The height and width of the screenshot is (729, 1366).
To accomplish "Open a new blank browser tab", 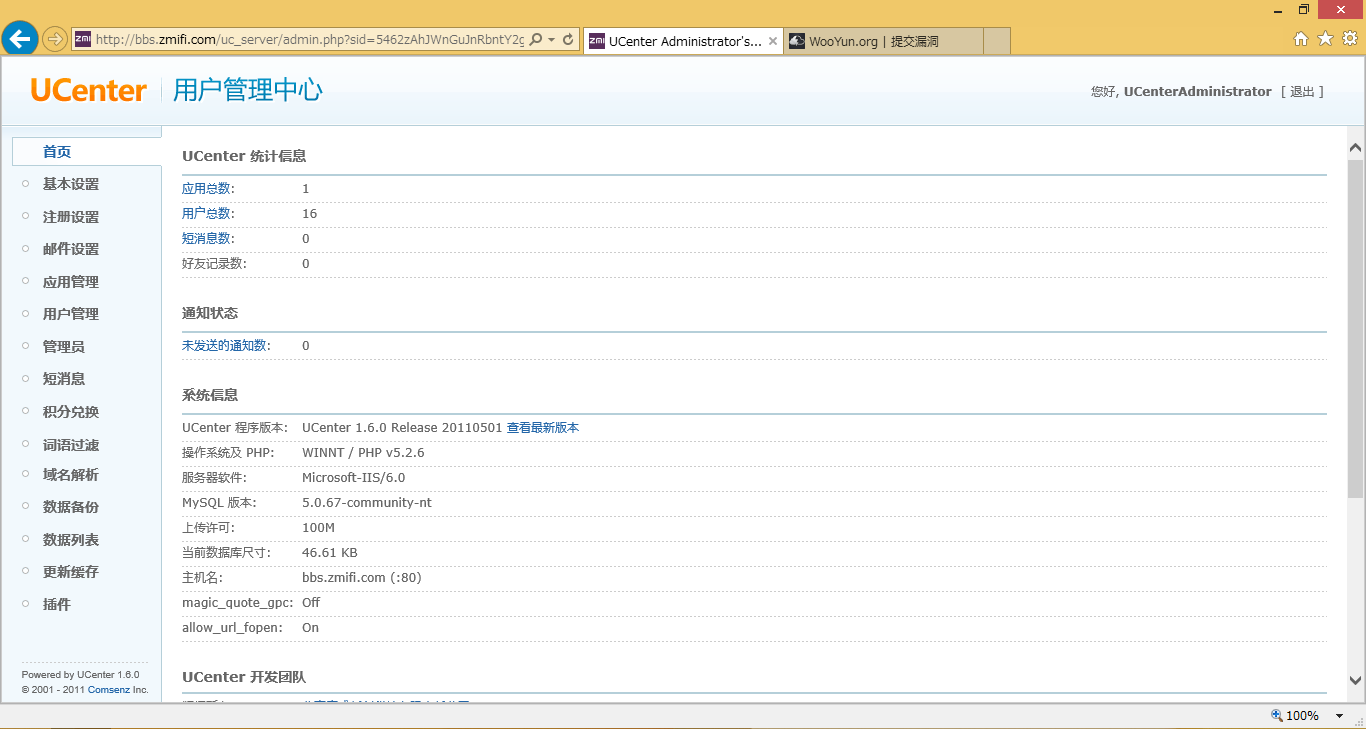I will click(997, 41).
